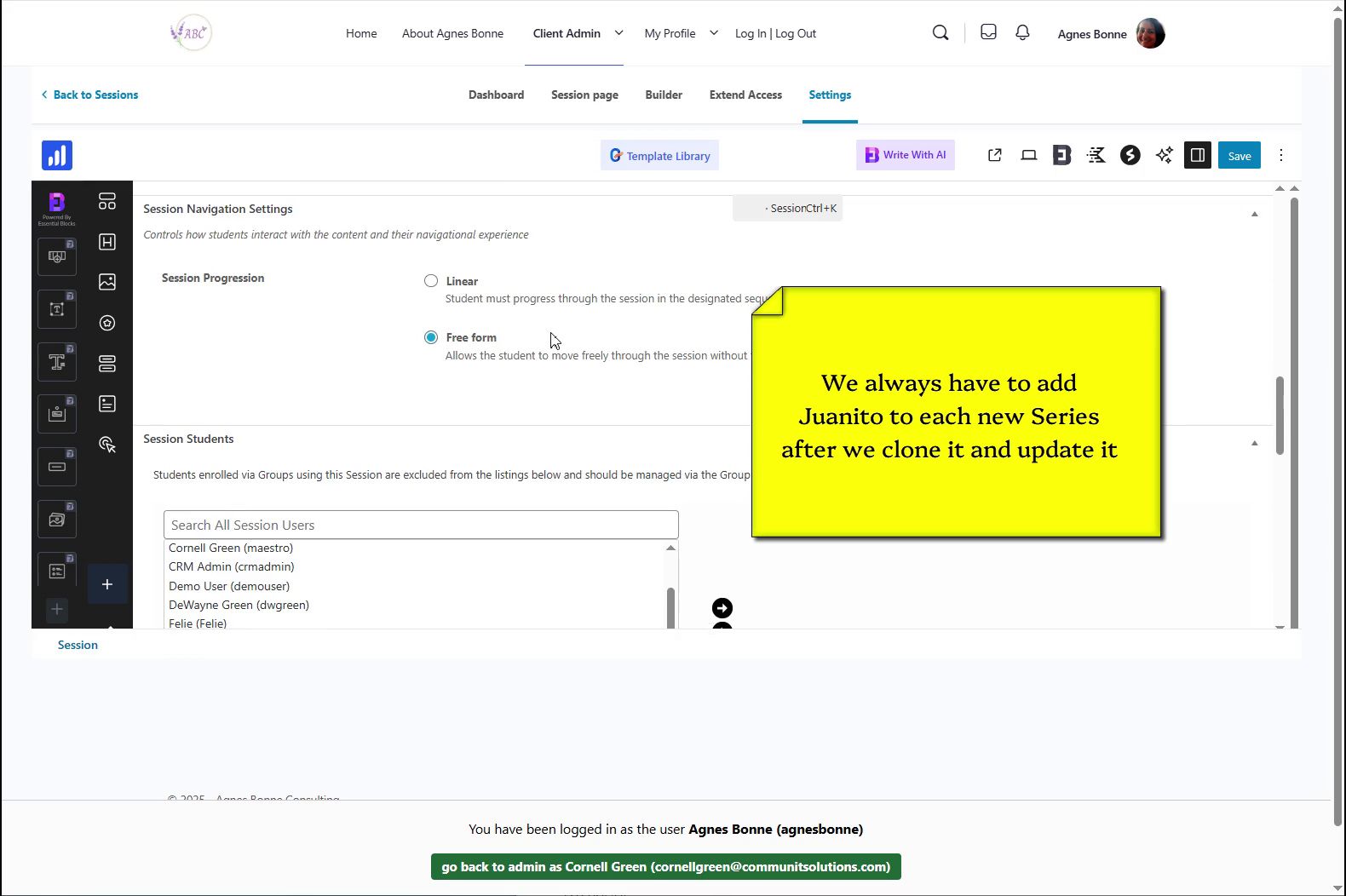This screenshot has width=1346, height=896.
Task: Expand the Client Admin dropdown menu
Action: coord(618,33)
